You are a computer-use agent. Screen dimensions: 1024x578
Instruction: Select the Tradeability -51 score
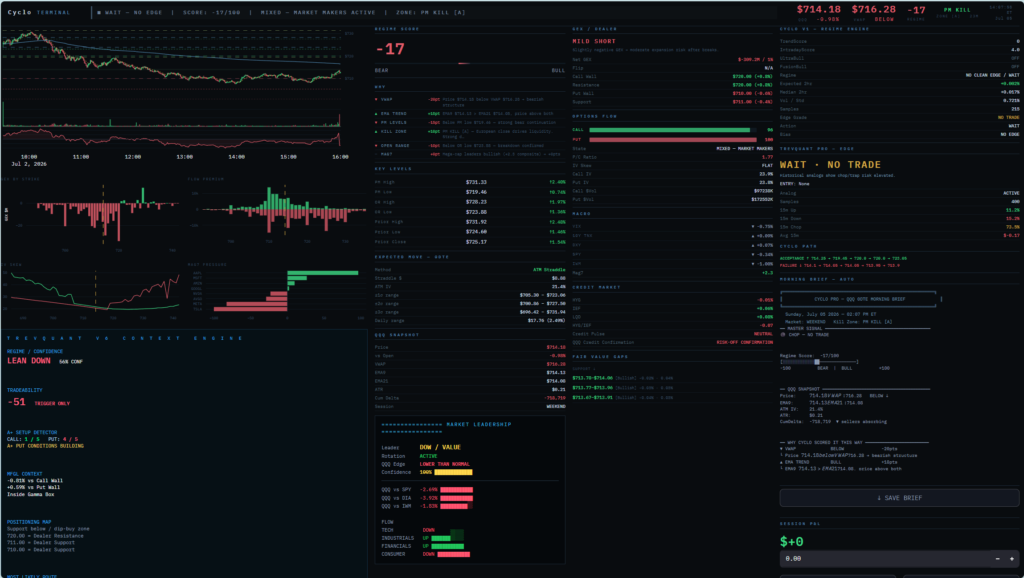16,402
